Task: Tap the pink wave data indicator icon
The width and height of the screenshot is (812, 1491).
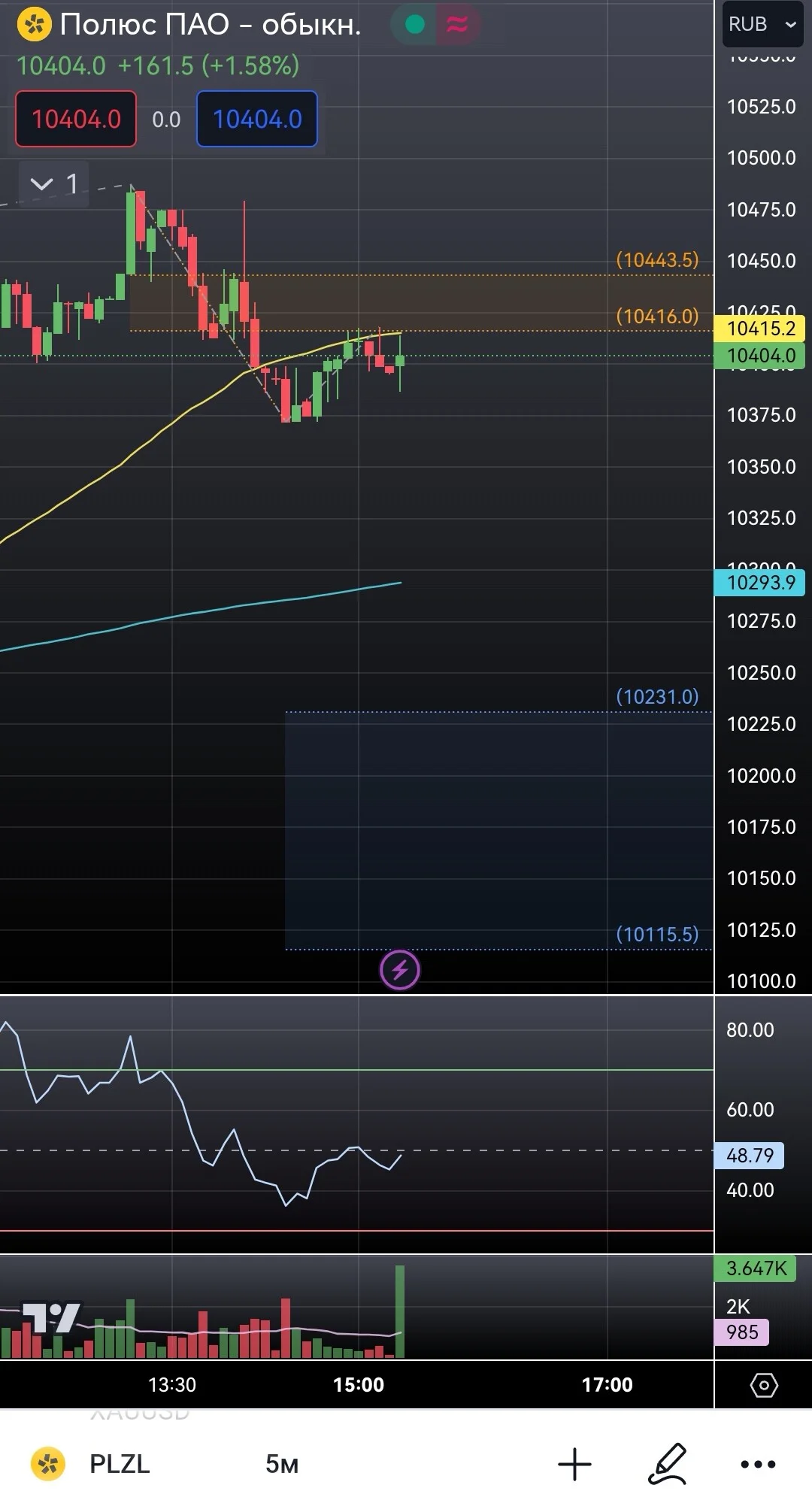Action: coord(457,25)
